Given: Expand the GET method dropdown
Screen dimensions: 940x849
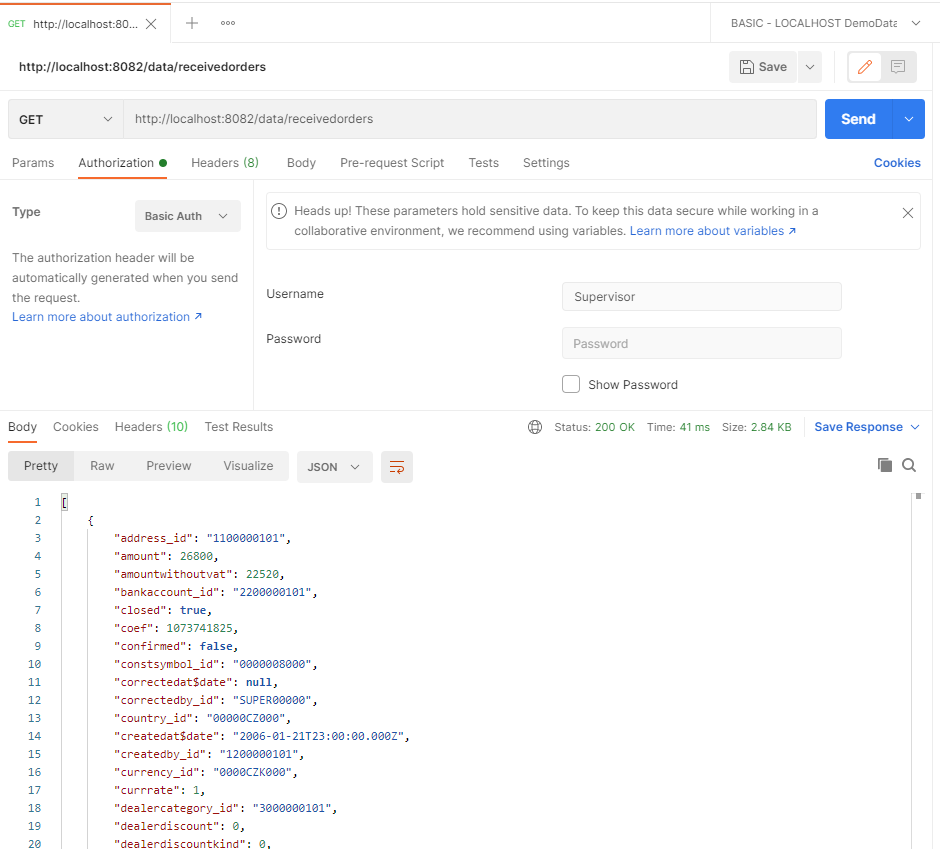Looking at the screenshot, I should (x=66, y=119).
